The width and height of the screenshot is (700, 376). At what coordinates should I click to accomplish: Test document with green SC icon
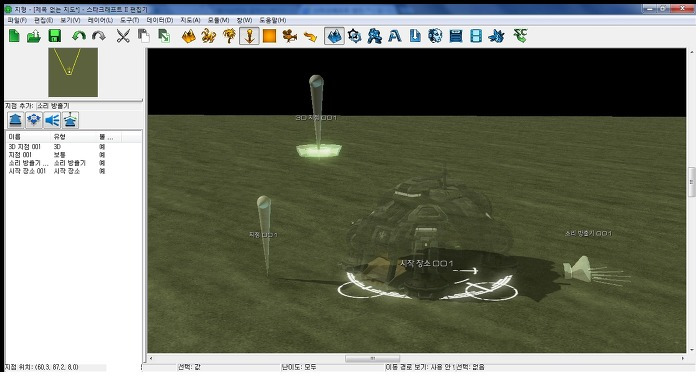521,35
